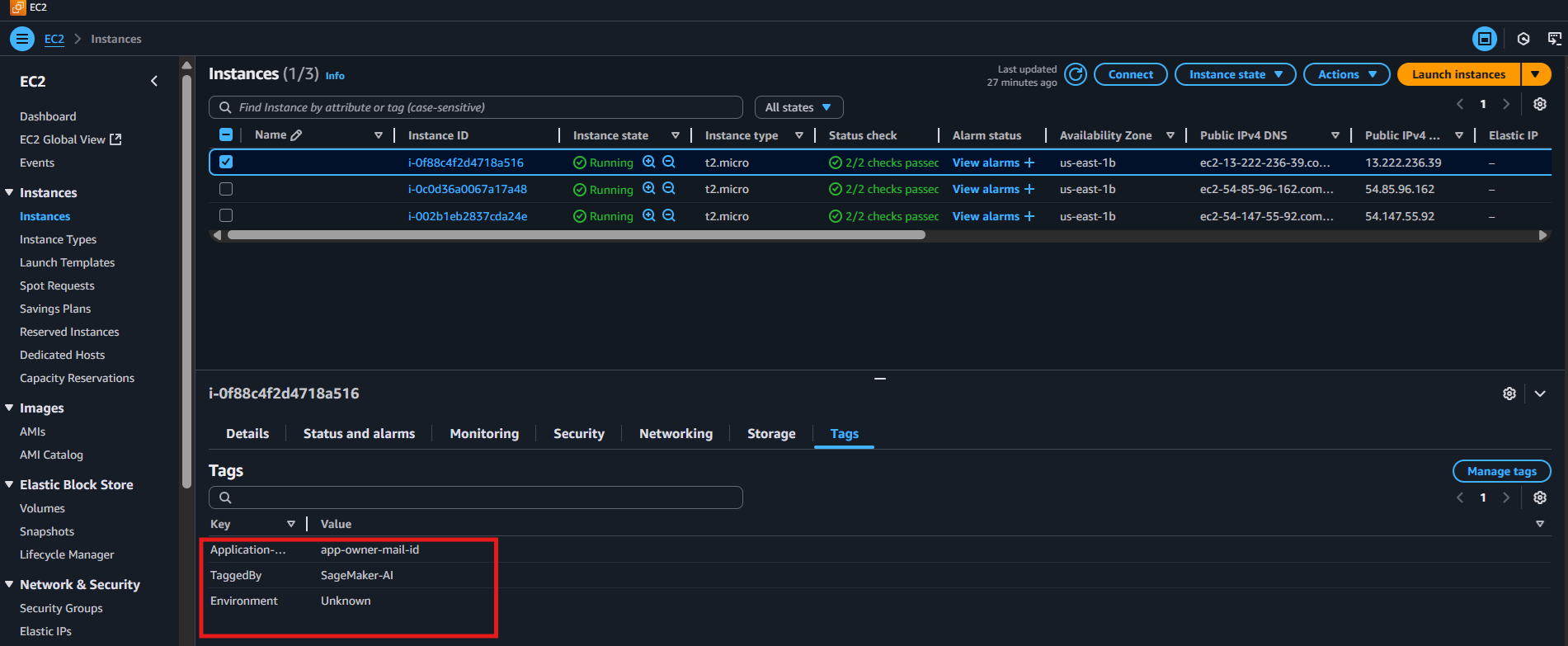Open the Networking tab

(x=676, y=434)
